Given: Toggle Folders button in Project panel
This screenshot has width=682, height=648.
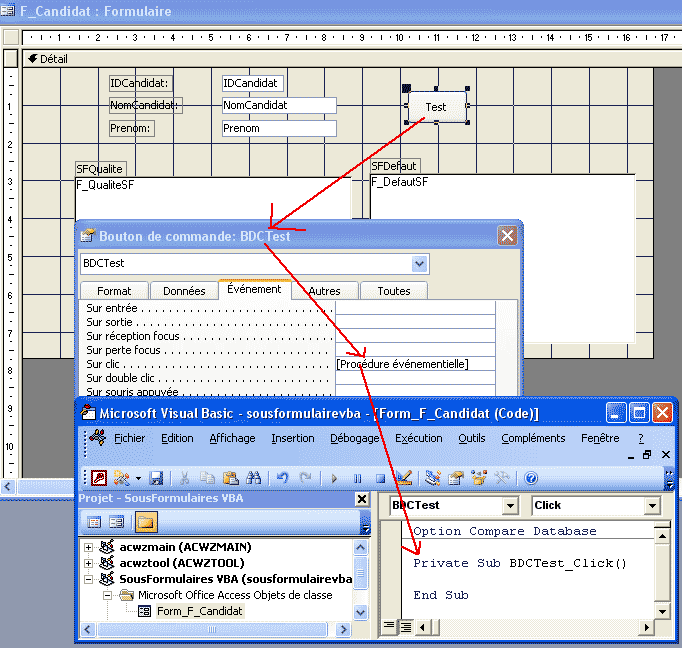Looking at the screenshot, I should (x=146, y=522).
